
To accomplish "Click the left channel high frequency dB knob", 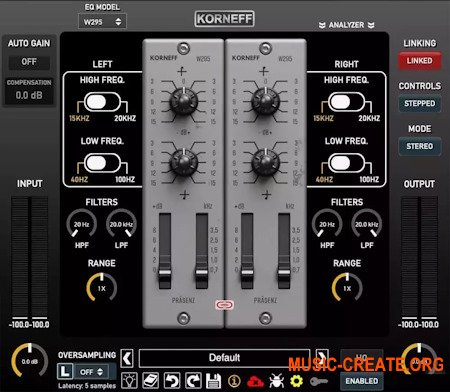I will point(183,101).
